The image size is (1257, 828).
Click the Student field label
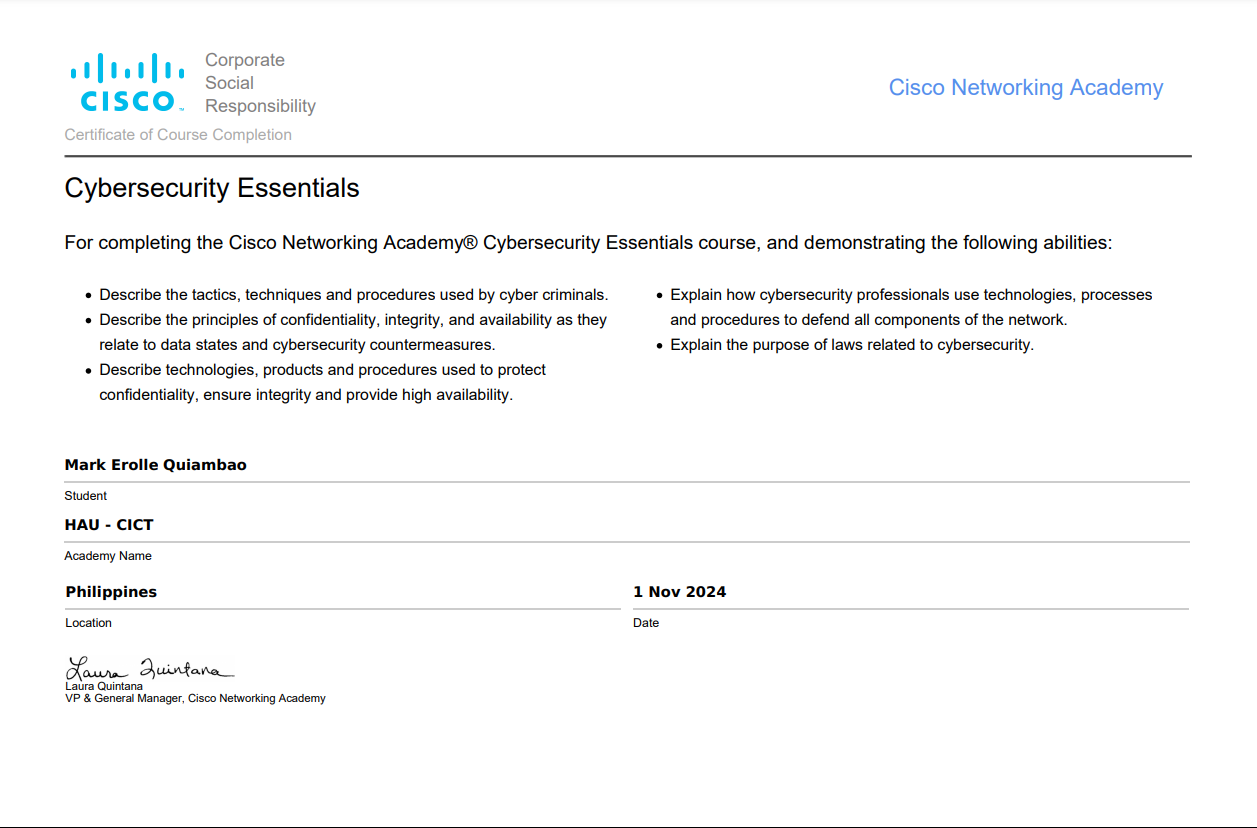coord(85,496)
